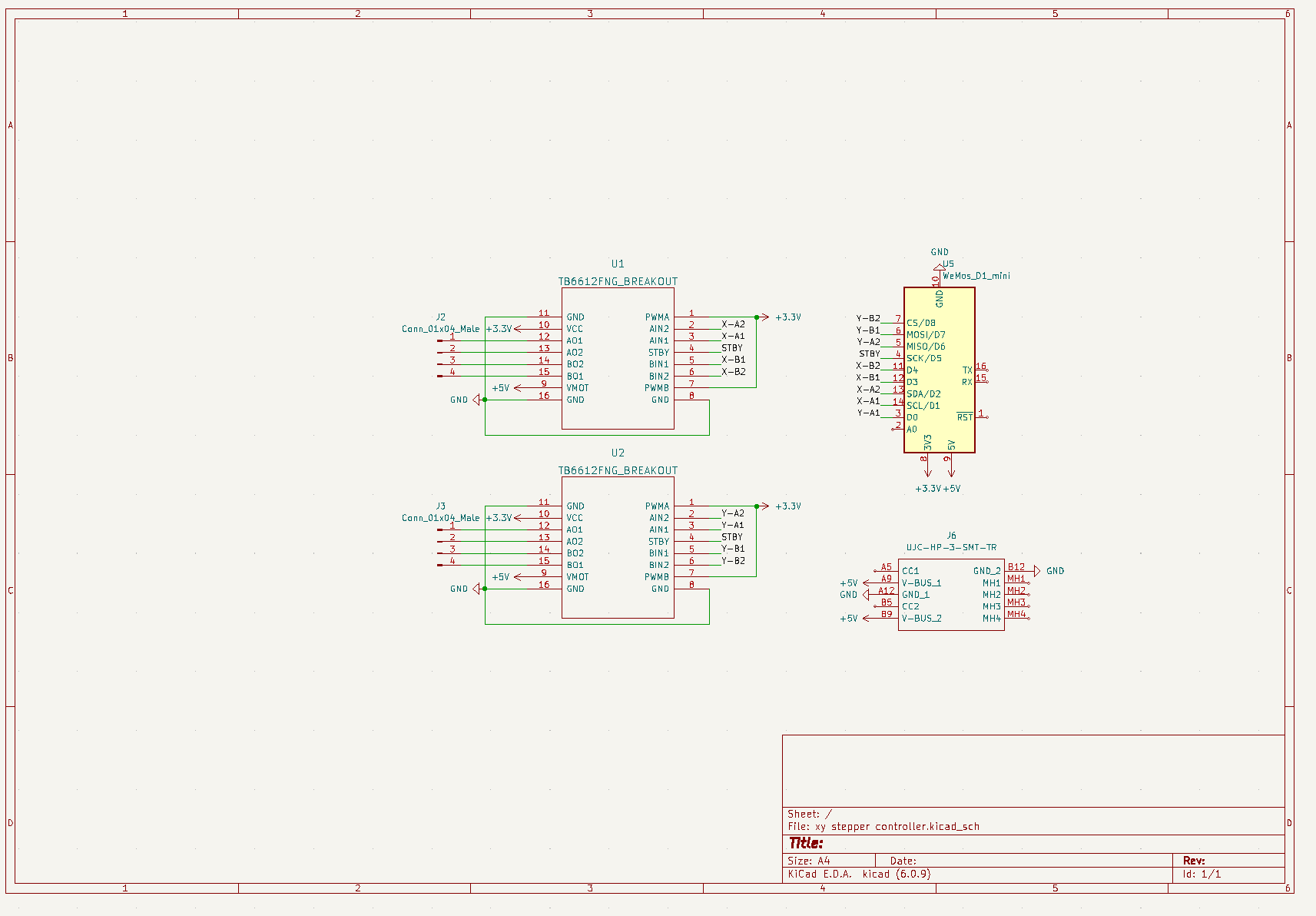Select the X-A2 net label on U1
The height and width of the screenshot is (916, 1316).
733,324
